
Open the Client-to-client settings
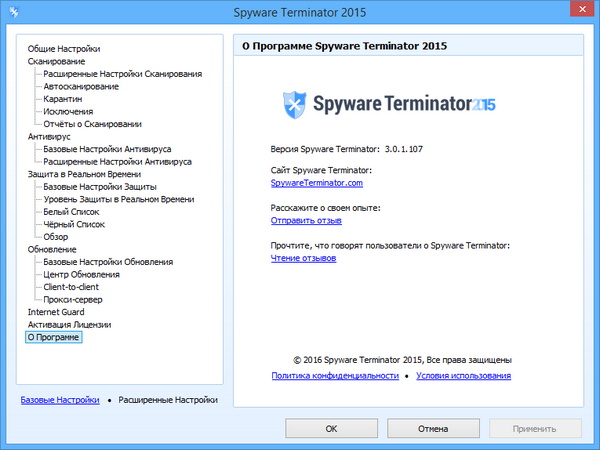tap(71, 287)
